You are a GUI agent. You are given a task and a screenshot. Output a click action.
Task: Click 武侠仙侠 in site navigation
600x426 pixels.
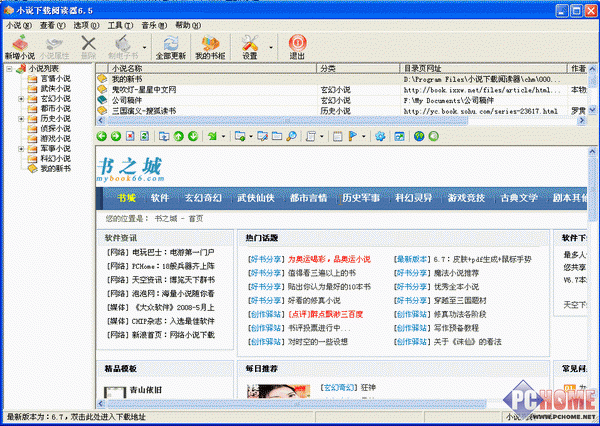click(x=256, y=198)
